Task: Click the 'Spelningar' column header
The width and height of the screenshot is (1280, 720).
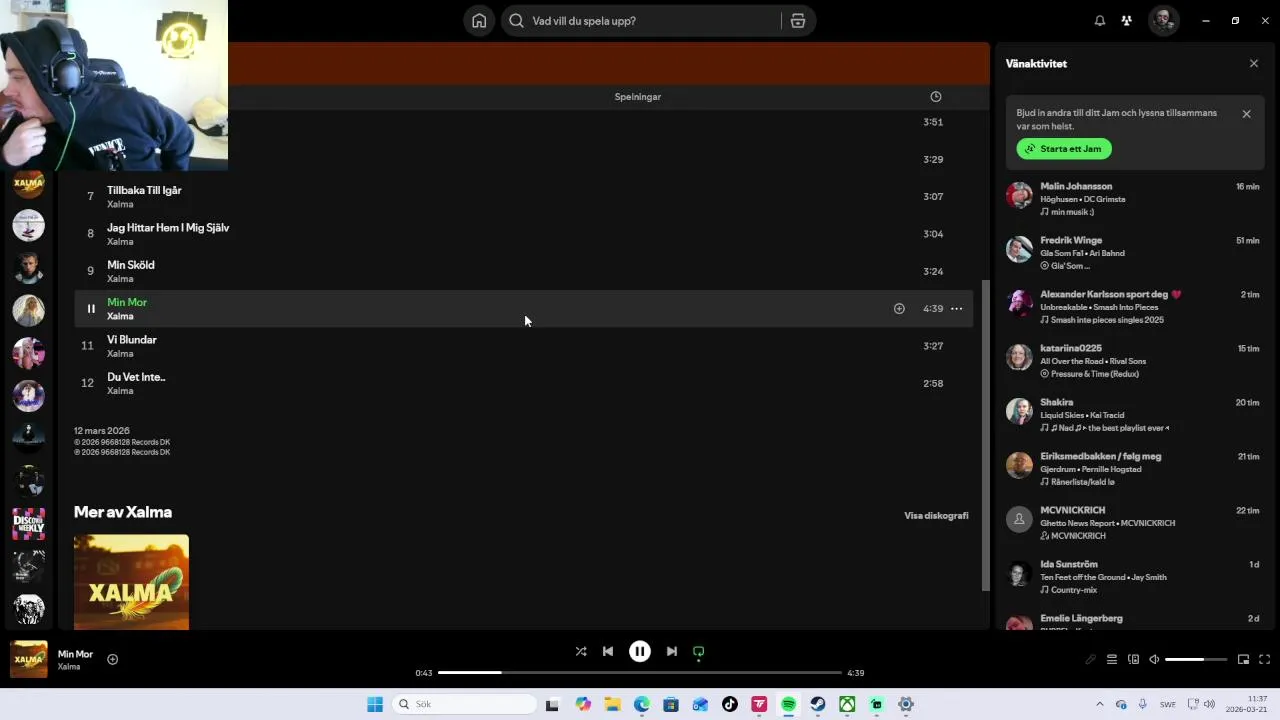Action: point(637,97)
